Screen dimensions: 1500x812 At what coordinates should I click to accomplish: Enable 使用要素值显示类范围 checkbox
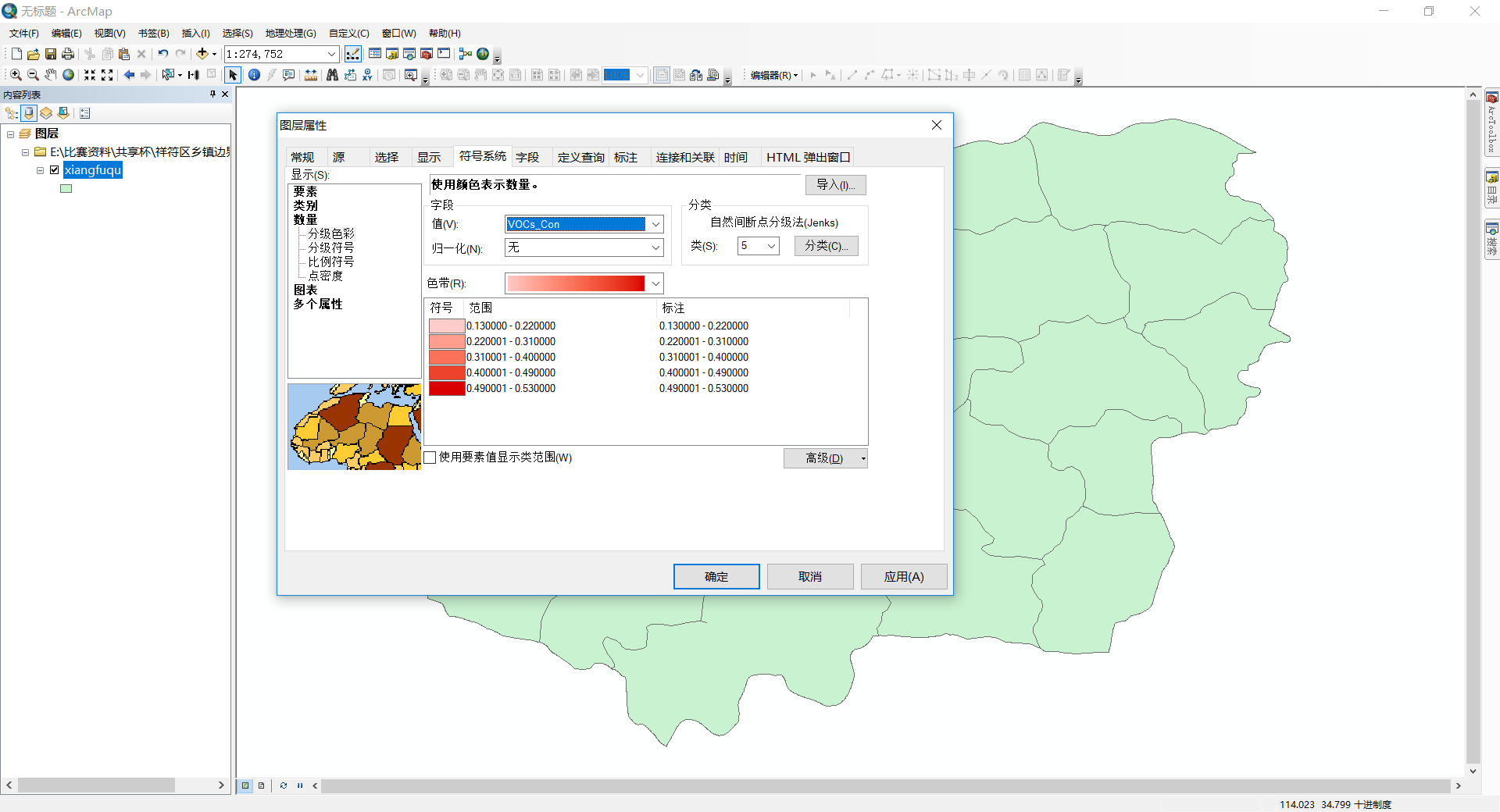click(x=430, y=458)
